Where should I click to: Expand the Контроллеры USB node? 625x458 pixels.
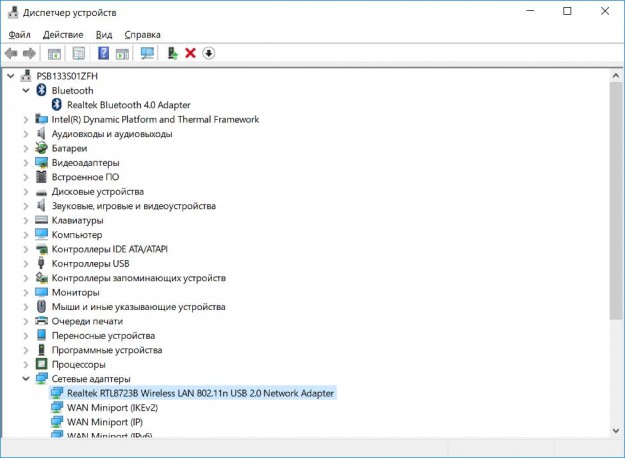pyautogui.click(x=26, y=263)
